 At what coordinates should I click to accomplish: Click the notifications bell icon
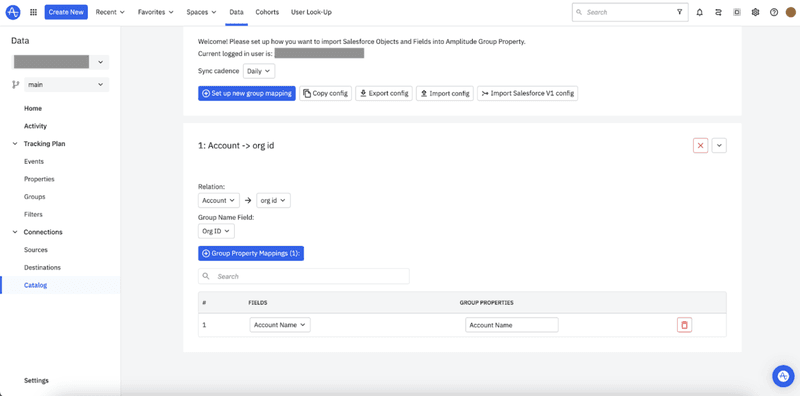click(x=699, y=12)
